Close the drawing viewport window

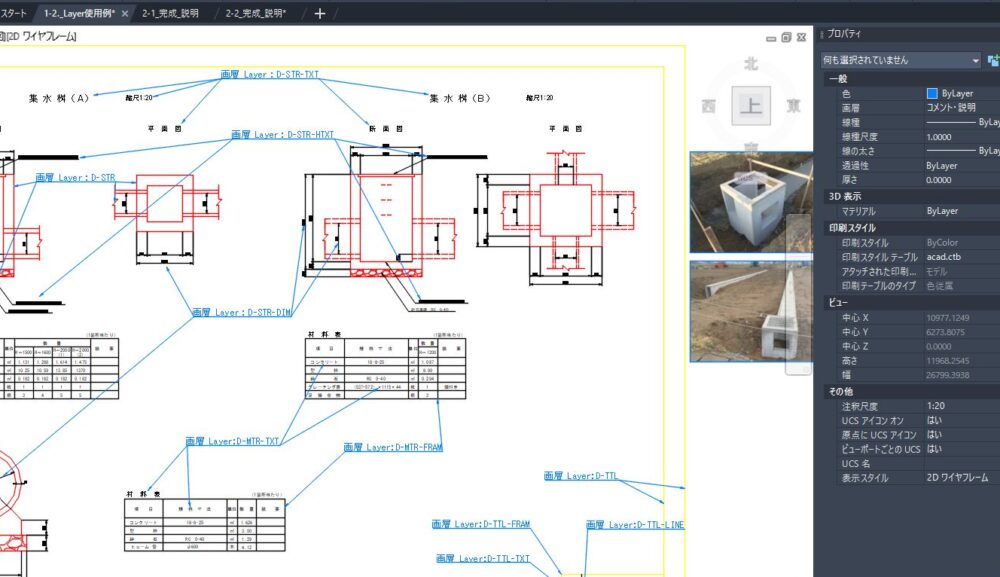point(802,38)
